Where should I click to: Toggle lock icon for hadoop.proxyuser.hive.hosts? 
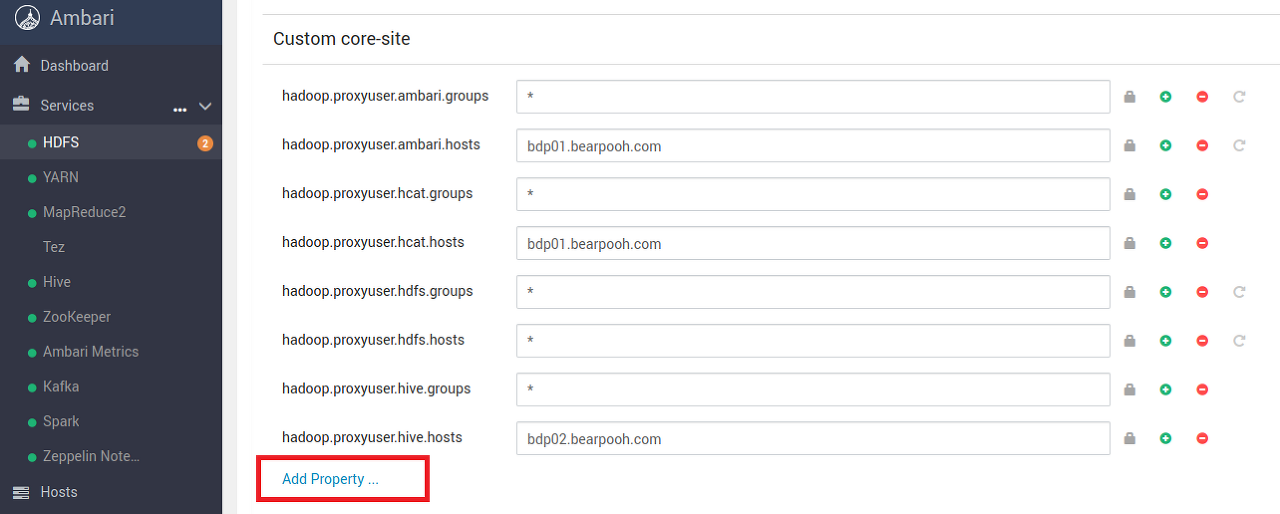[1129, 438]
